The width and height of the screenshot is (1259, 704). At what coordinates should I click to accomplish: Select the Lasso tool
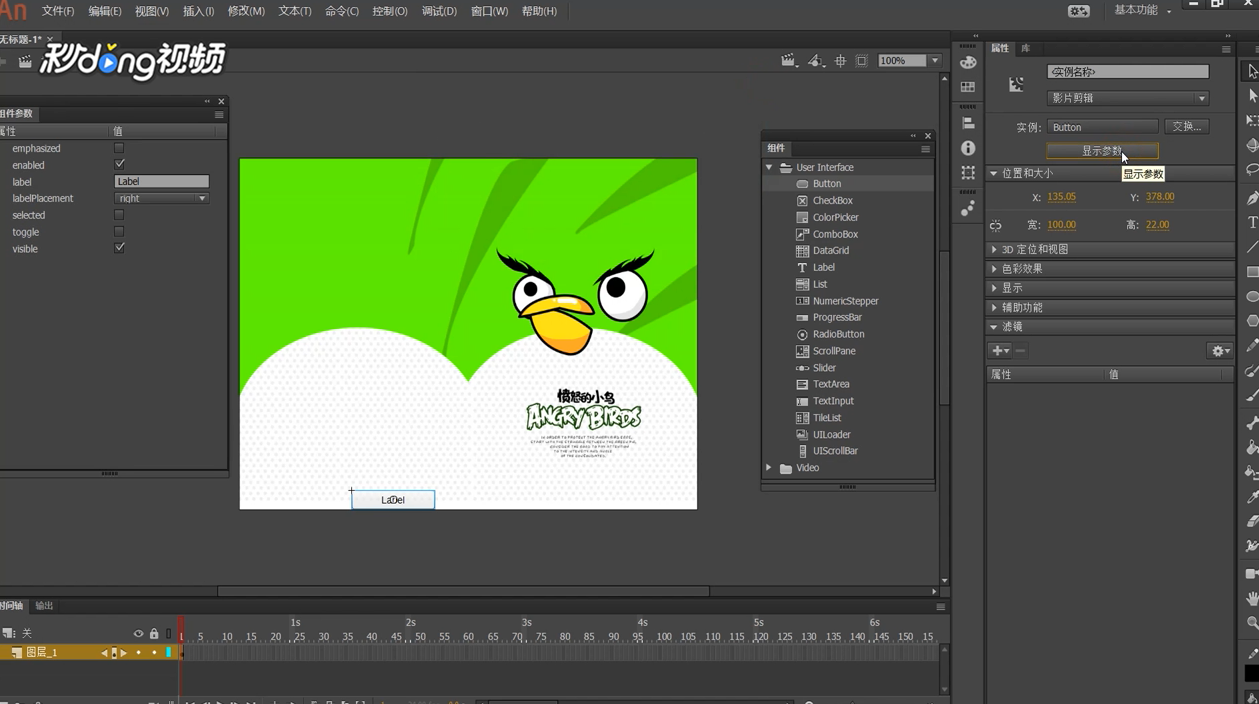tap(1252, 171)
